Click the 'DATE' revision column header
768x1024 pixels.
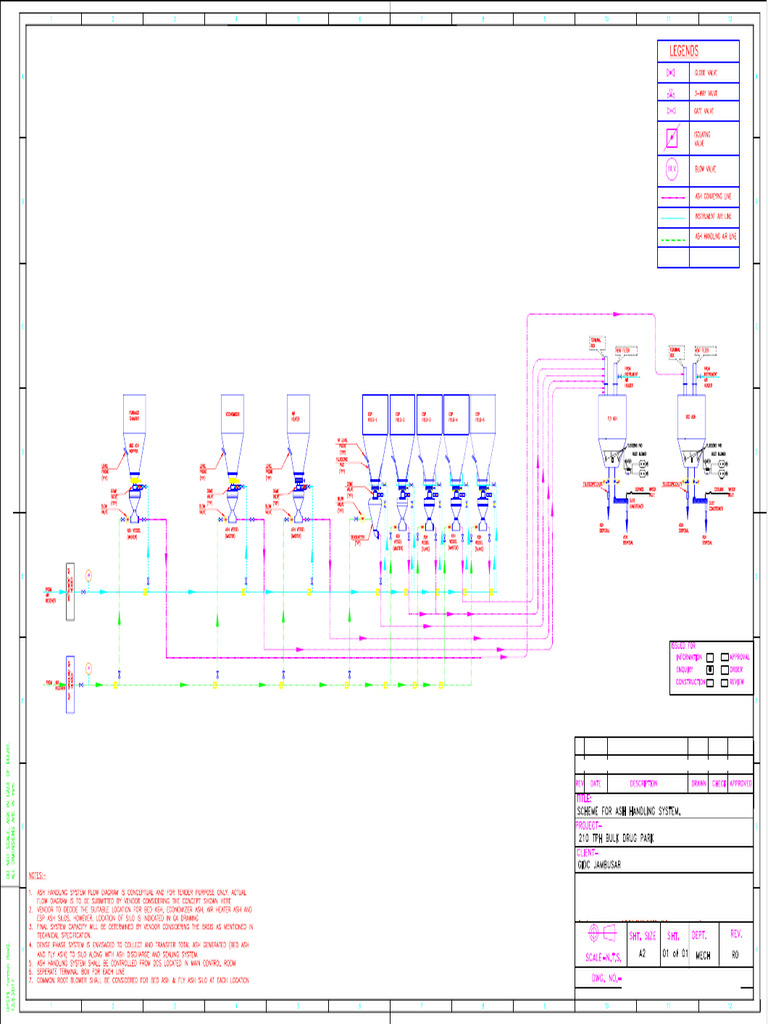click(x=596, y=783)
